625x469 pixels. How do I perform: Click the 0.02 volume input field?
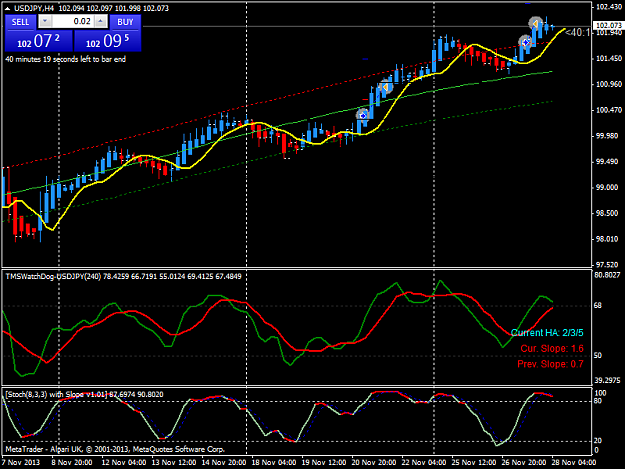pos(73,21)
